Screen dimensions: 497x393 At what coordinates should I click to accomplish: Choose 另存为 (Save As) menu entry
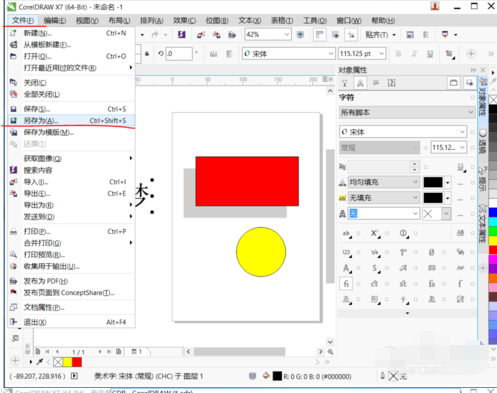(71, 120)
